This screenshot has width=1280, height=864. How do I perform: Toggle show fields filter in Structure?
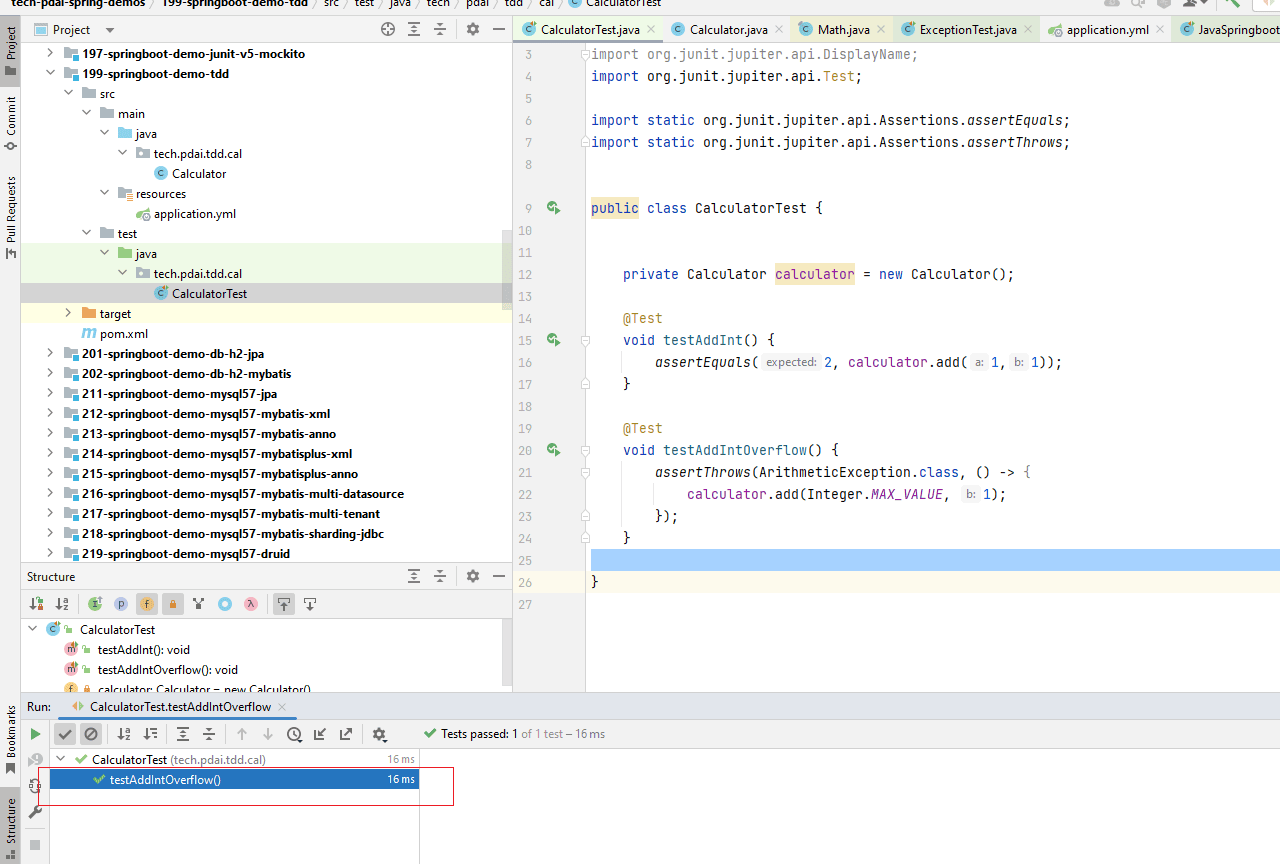point(147,604)
